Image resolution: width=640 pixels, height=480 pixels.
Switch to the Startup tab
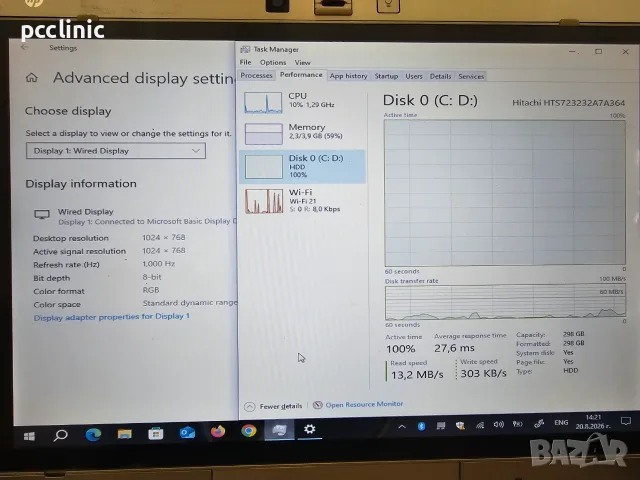[x=386, y=76]
